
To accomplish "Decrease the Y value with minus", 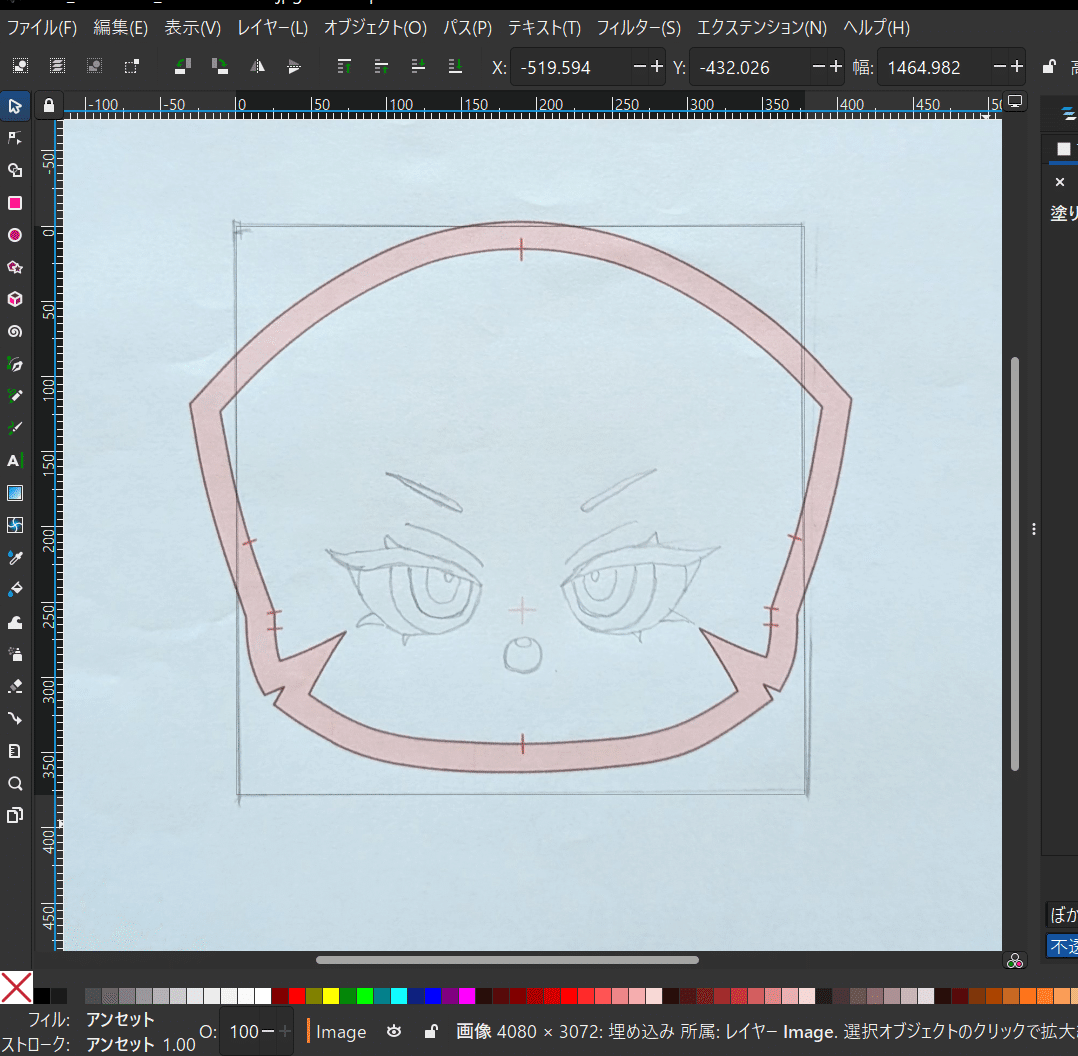I will [818, 67].
